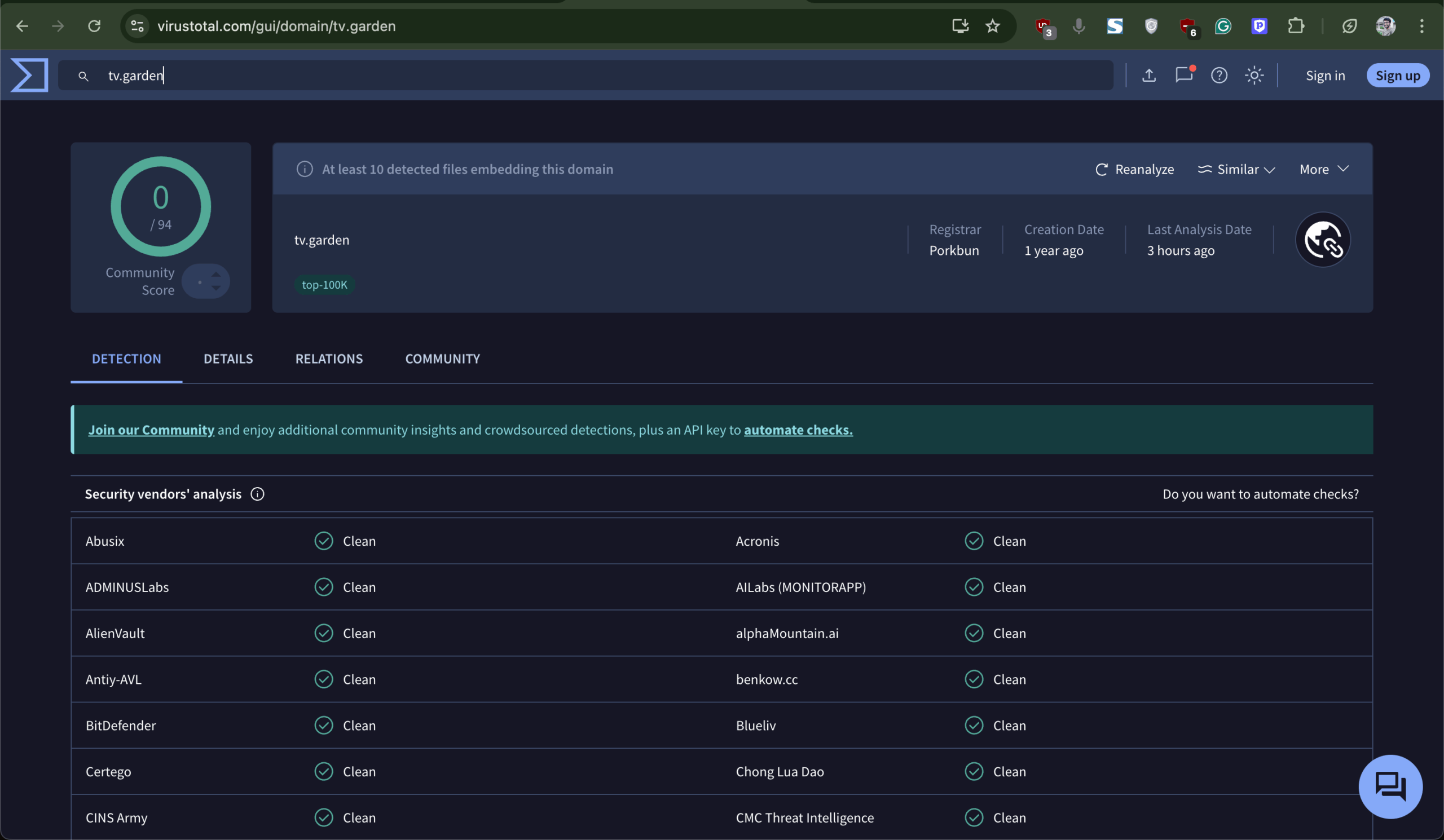1444x840 pixels.
Task: Switch to the DETECTION tab
Action: (x=127, y=359)
